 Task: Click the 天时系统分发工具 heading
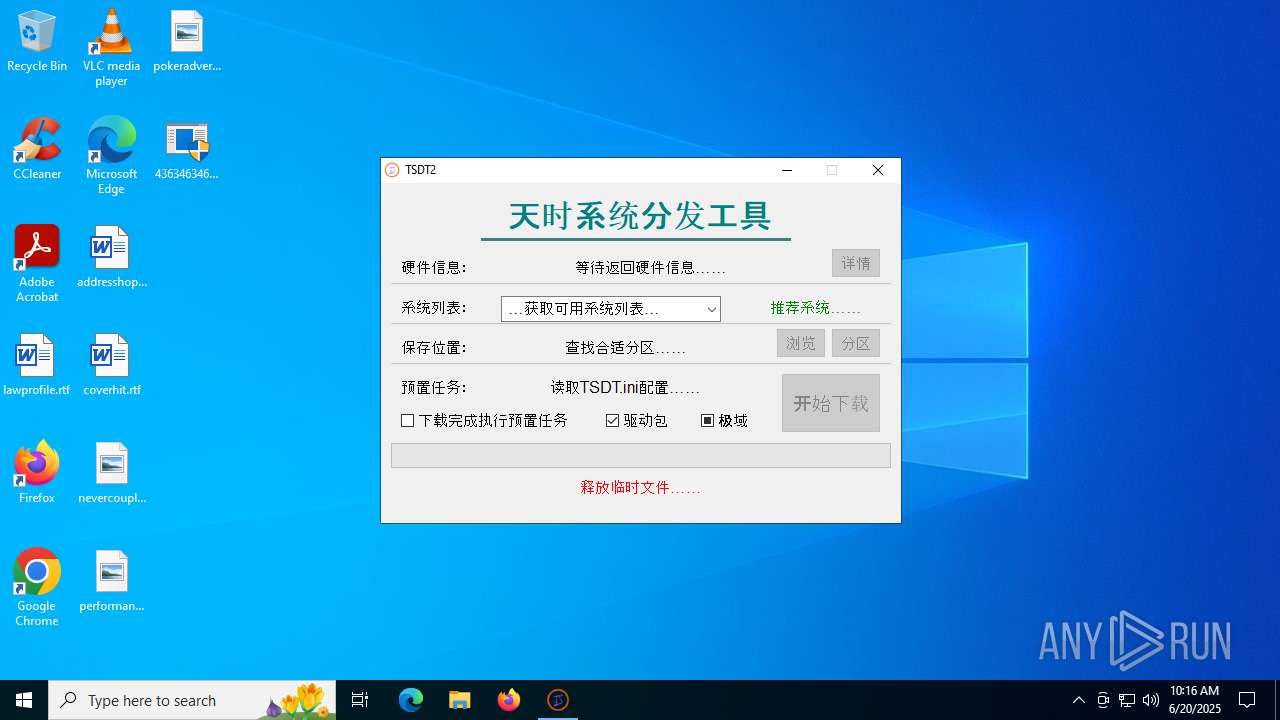pos(640,215)
